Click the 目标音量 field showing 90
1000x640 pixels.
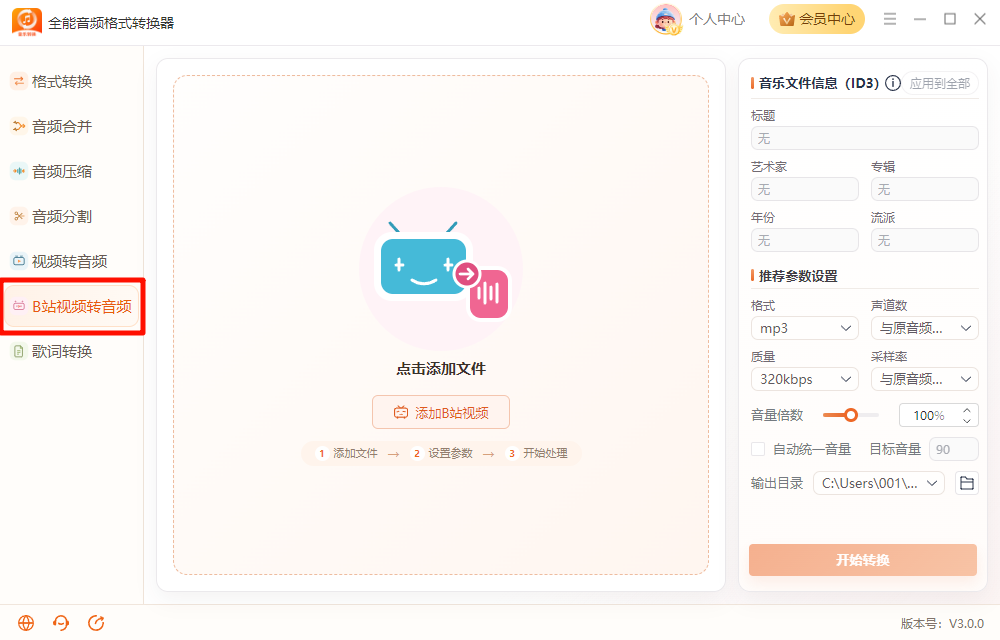point(954,449)
